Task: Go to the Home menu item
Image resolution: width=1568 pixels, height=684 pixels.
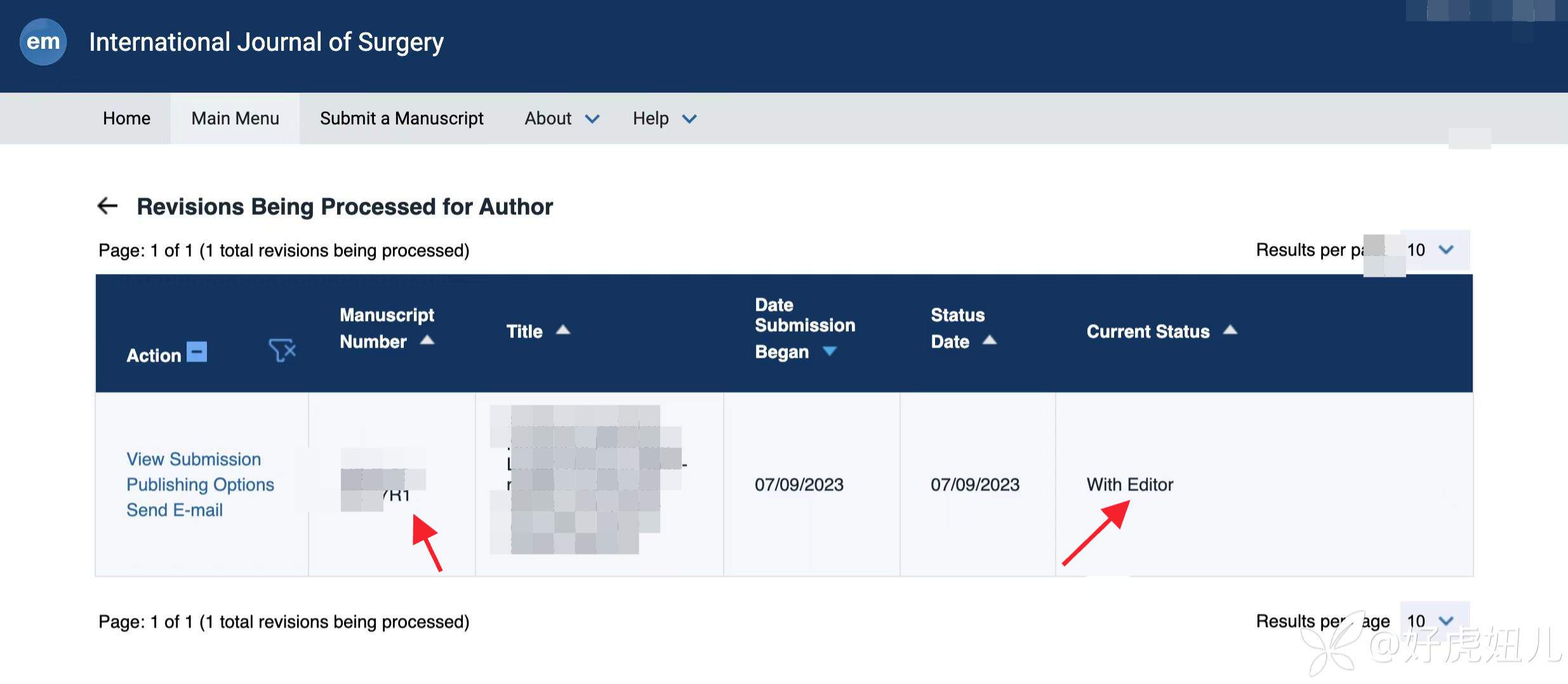Action: [126, 119]
